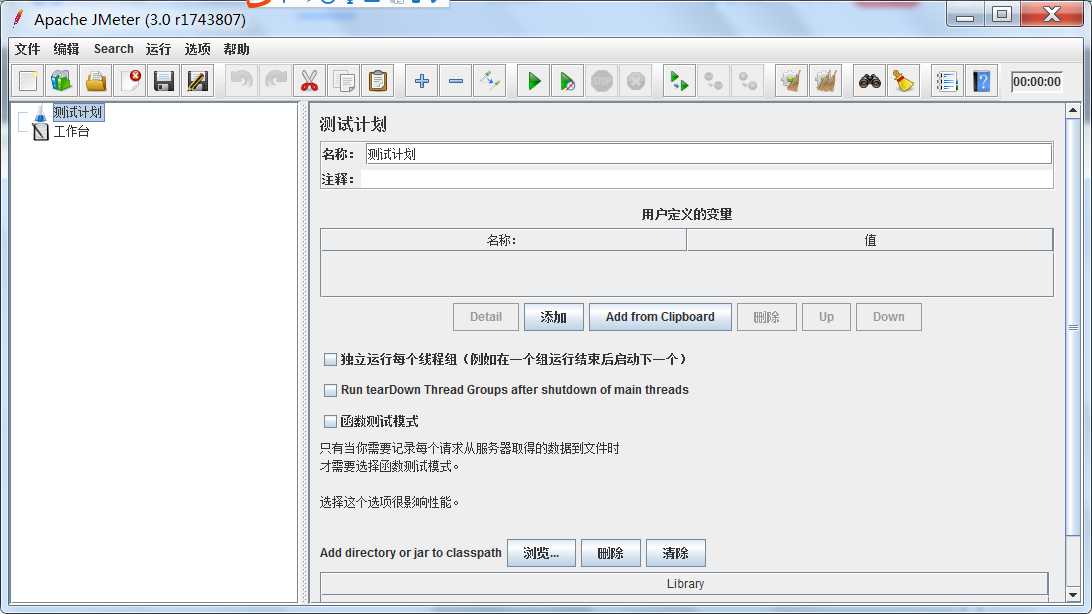
Task: Click the Clear All double broom icon
Action: click(825, 81)
